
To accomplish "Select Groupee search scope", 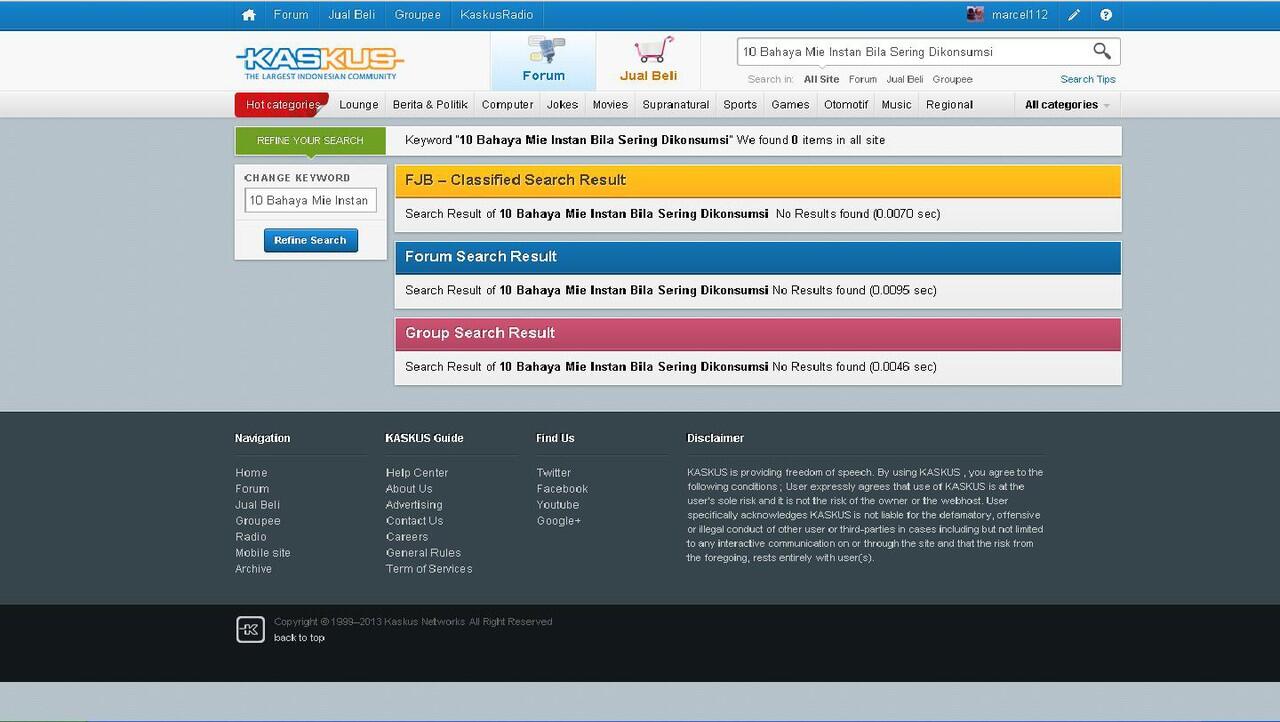I will 952,79.
